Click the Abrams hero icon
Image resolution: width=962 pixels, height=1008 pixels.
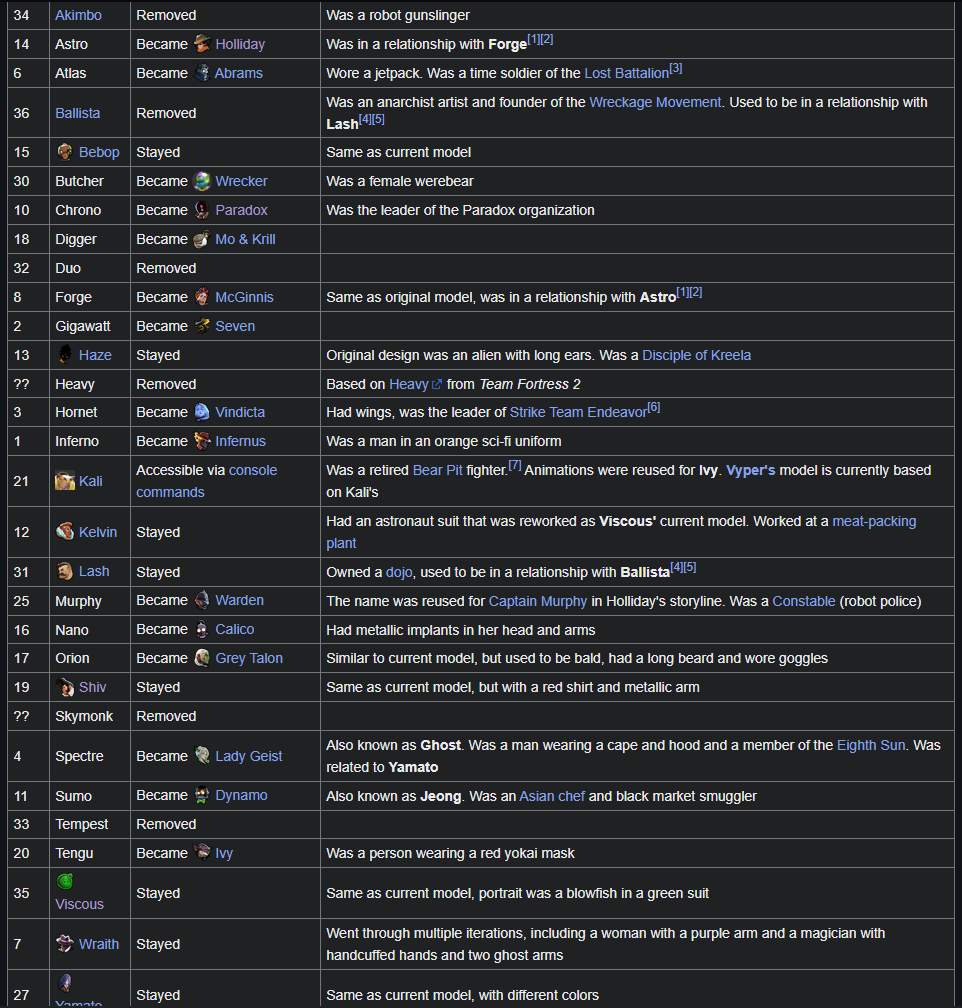(202, 73)
